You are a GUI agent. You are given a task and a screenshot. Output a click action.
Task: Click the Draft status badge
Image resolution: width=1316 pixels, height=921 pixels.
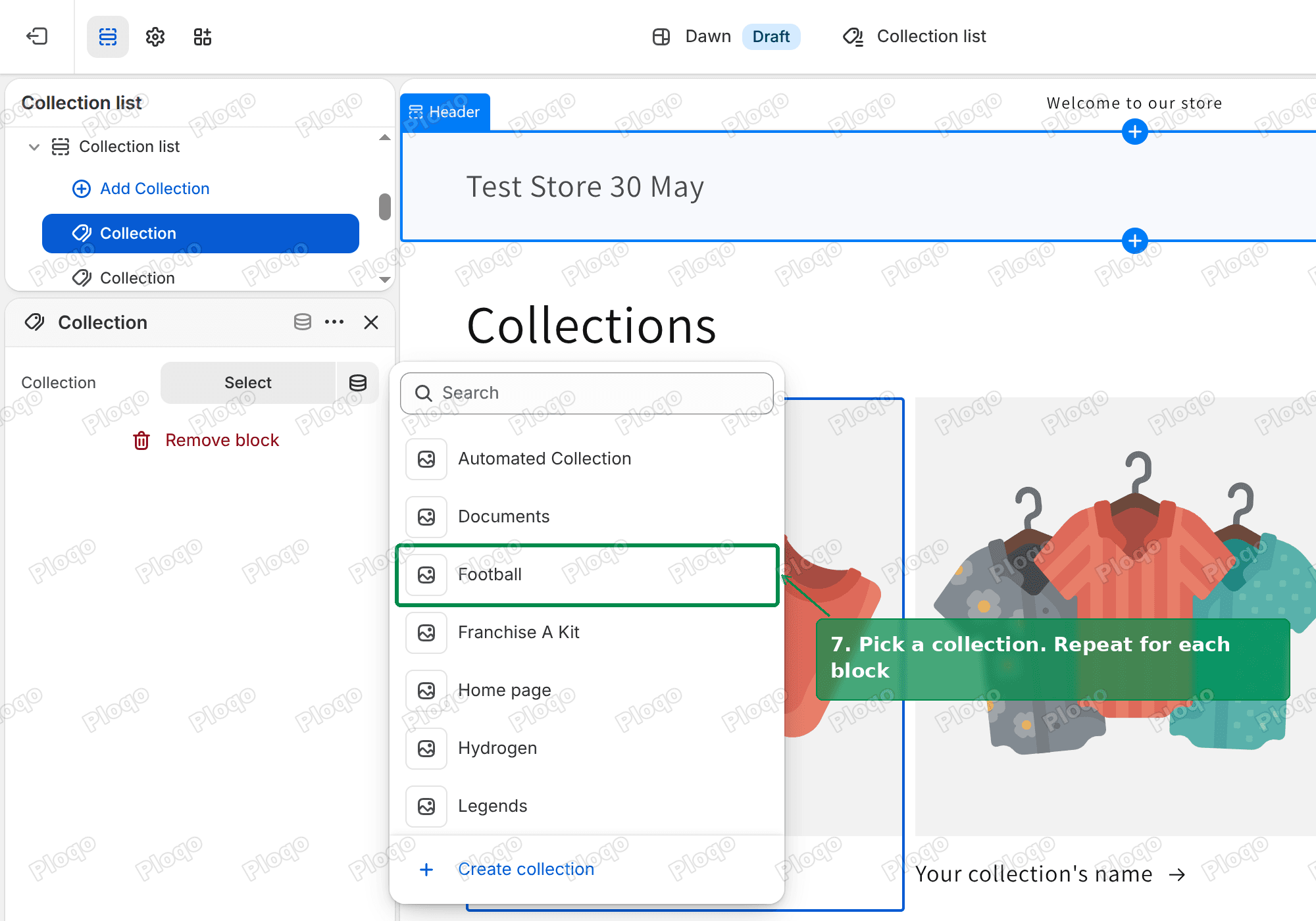771,36
